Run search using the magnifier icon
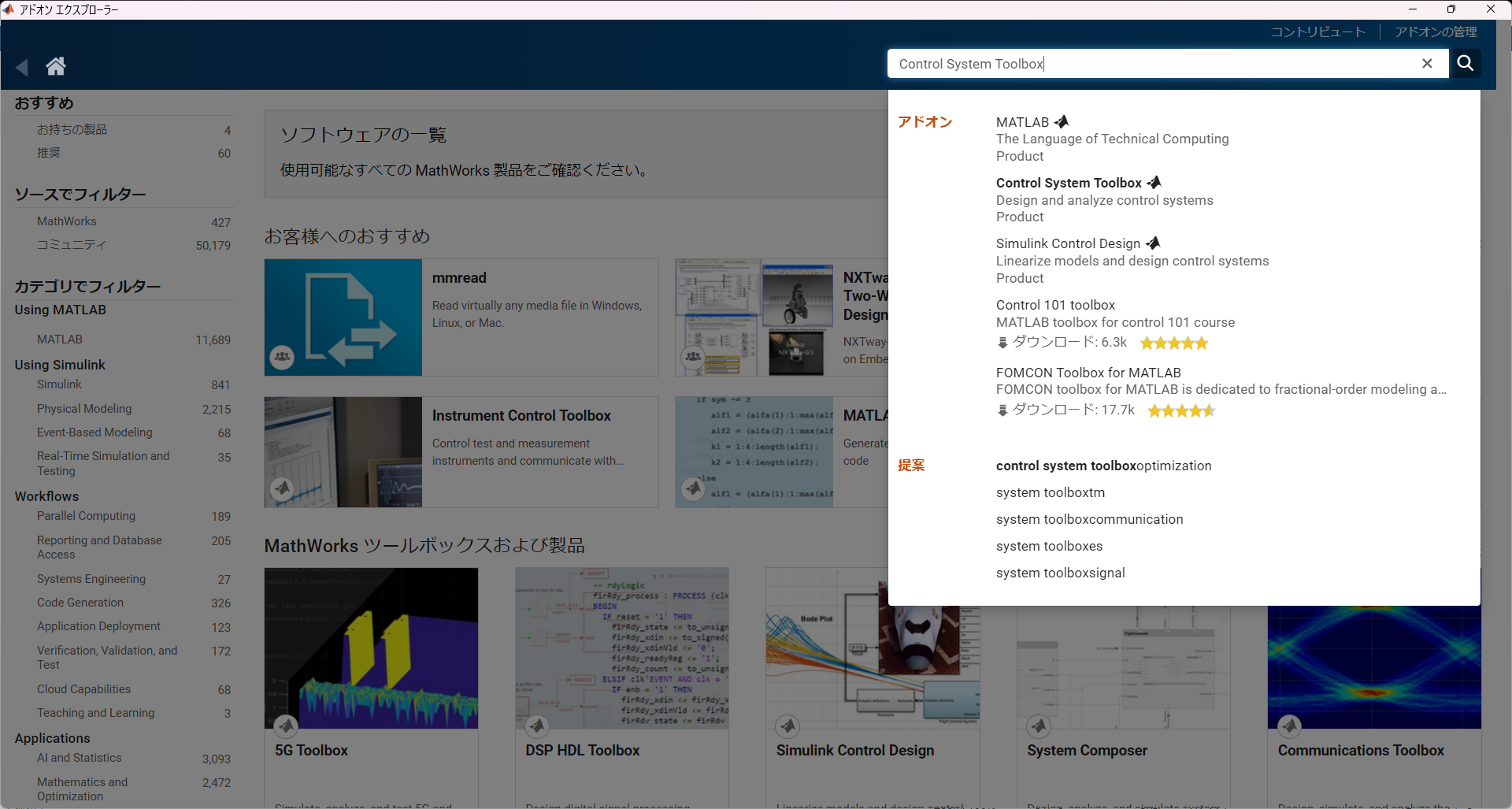 pyautogui.click(x=1466, y=64)
